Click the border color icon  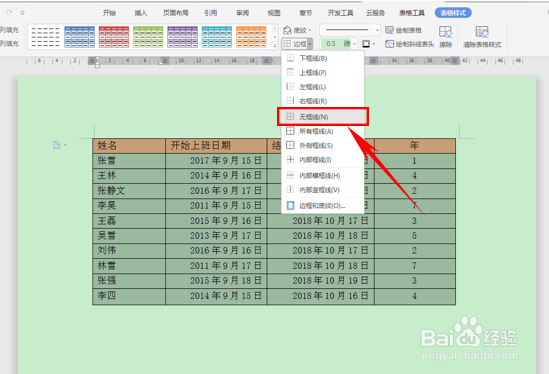coord(366,44)
